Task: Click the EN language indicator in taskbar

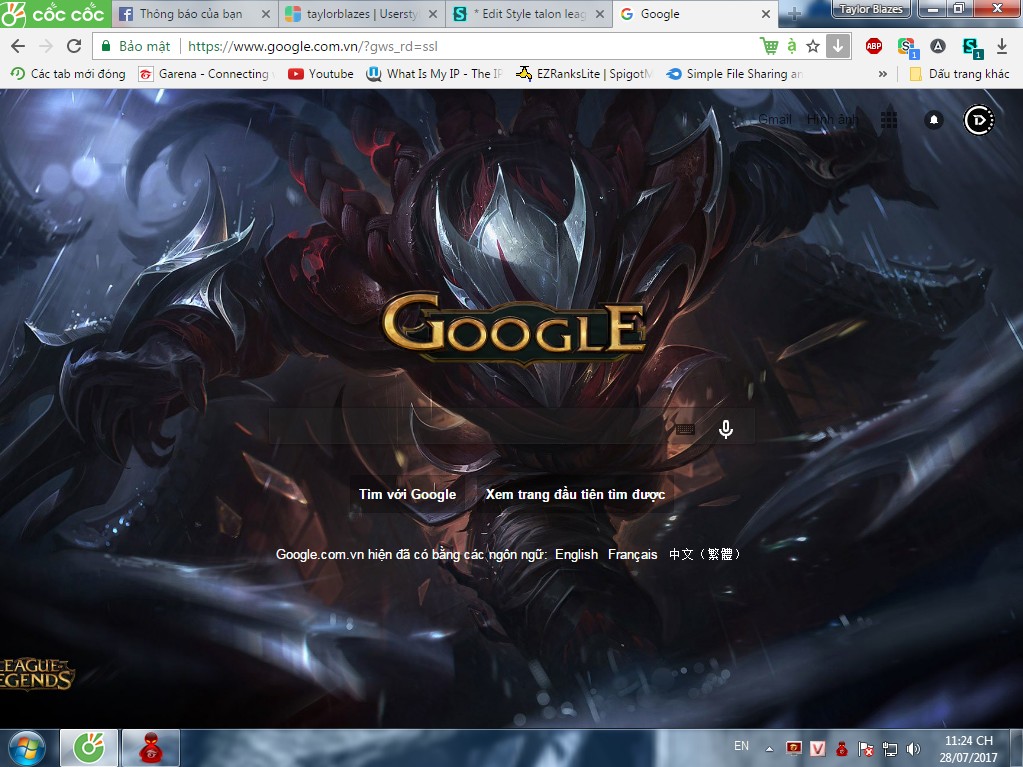Action: click(x=741, y=746)
